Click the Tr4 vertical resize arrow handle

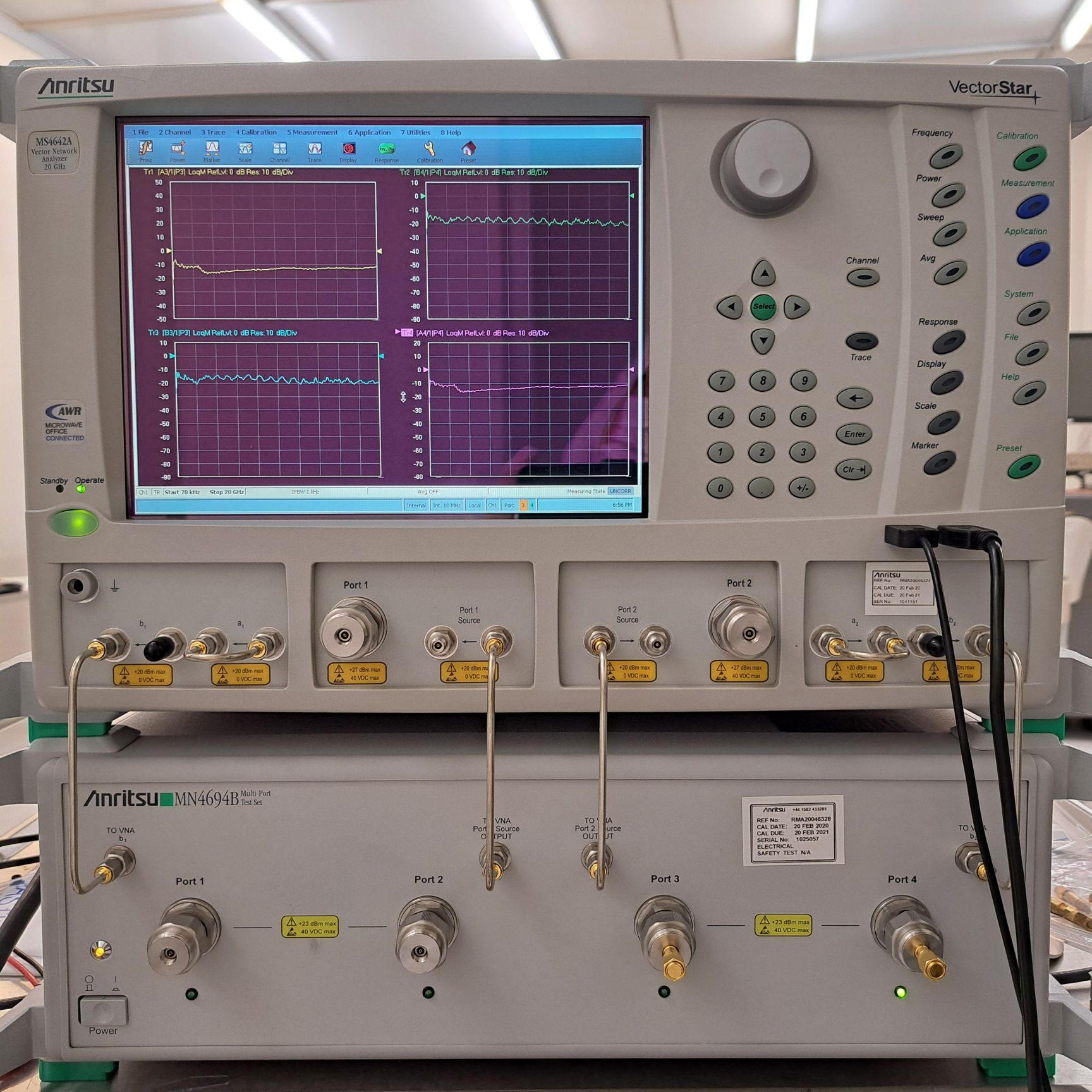[403, 397]
